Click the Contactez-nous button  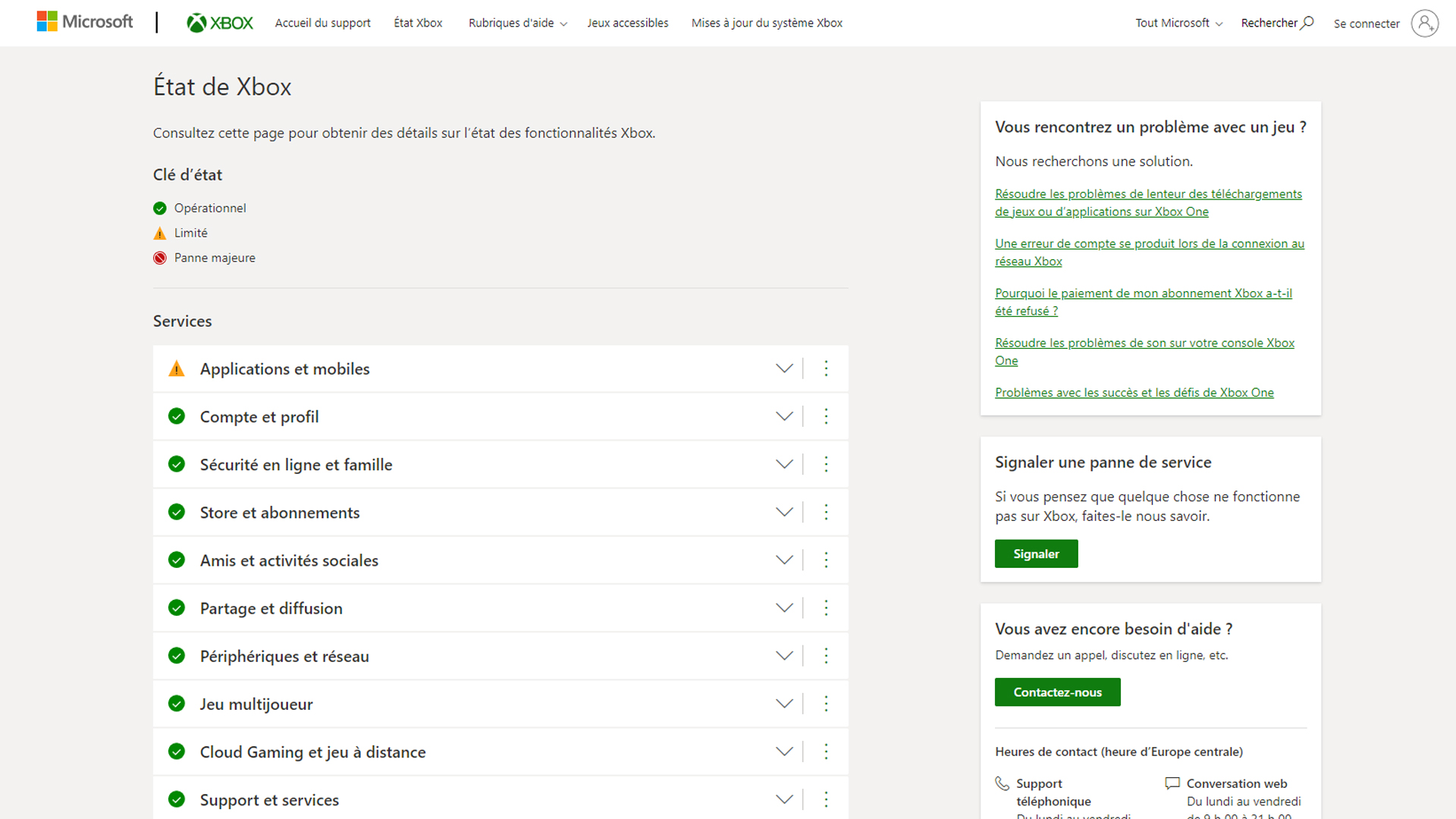(x=1057, y=692)
